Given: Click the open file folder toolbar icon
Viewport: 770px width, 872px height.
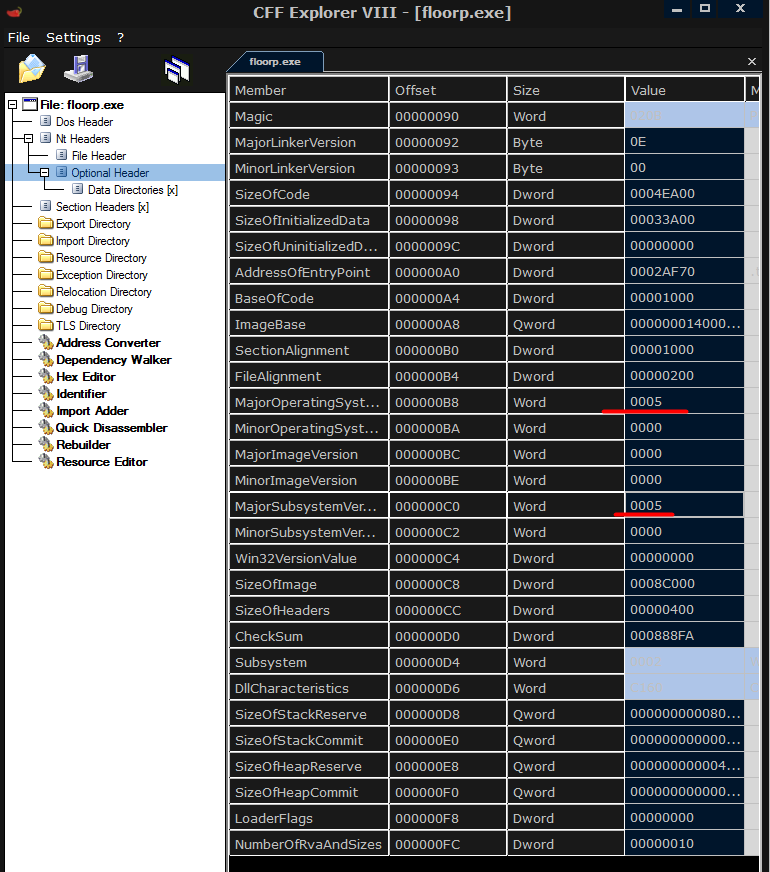Looking at the screenshot, I should [x=32, y=69].
